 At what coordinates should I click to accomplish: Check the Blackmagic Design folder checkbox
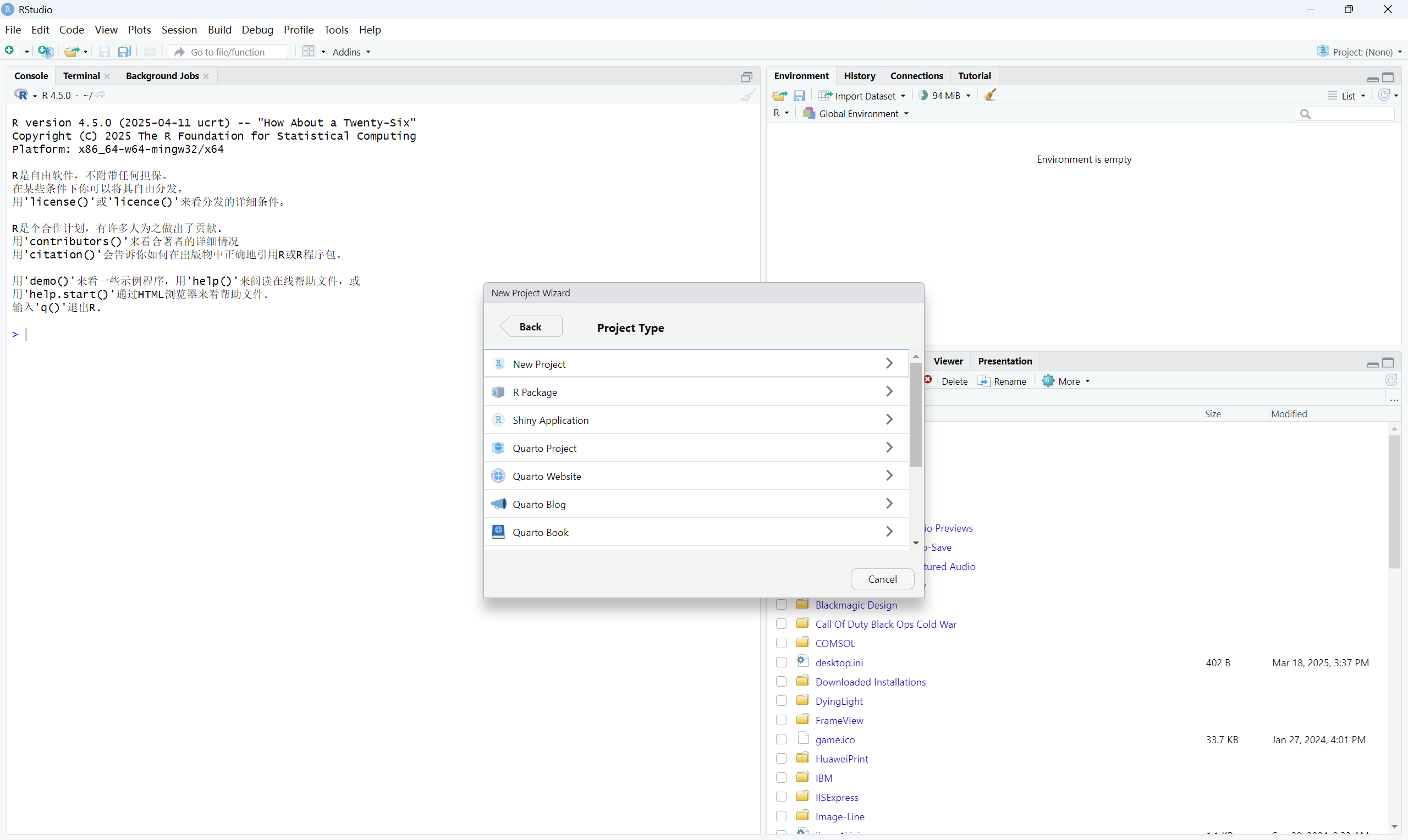click(782, 605)
